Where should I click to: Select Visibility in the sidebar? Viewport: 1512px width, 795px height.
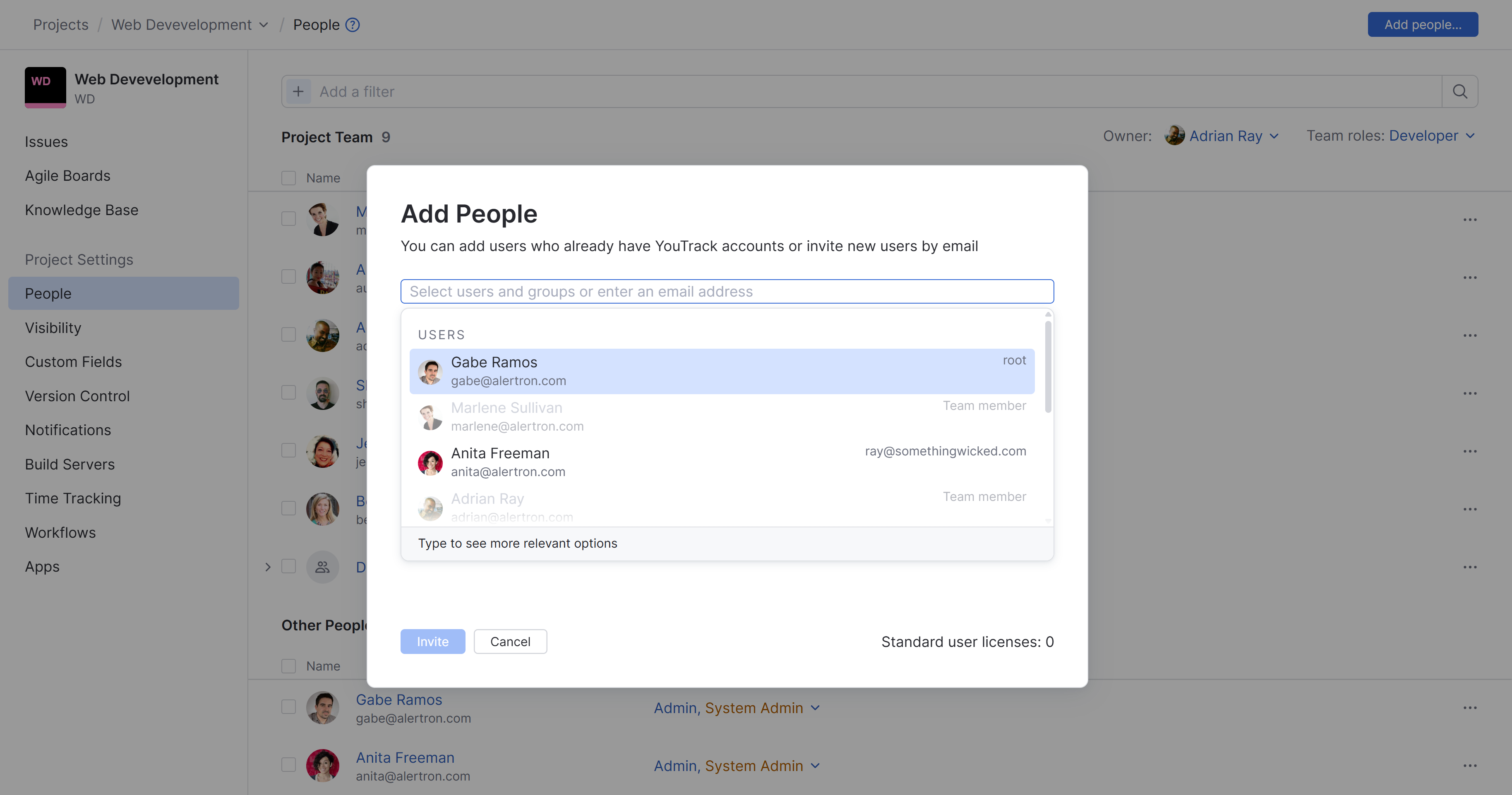53,327
